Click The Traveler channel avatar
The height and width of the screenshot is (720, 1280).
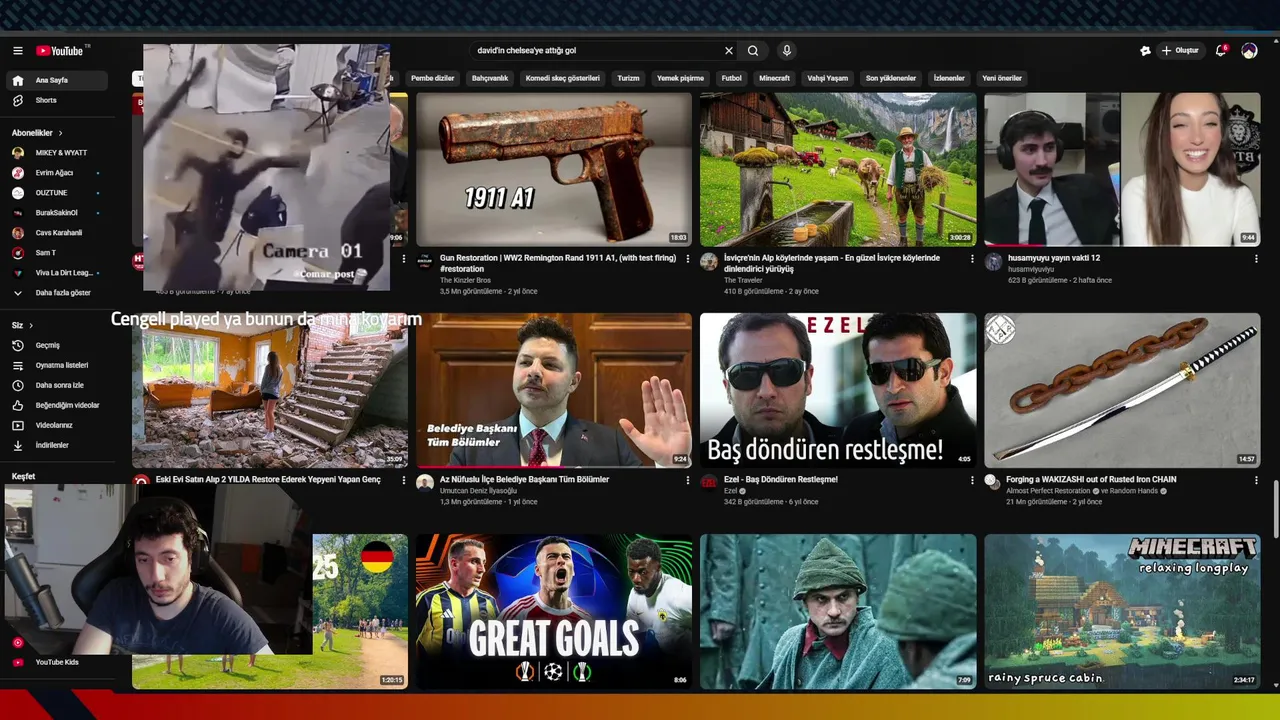pyautogui.click(x=708, y=262)
